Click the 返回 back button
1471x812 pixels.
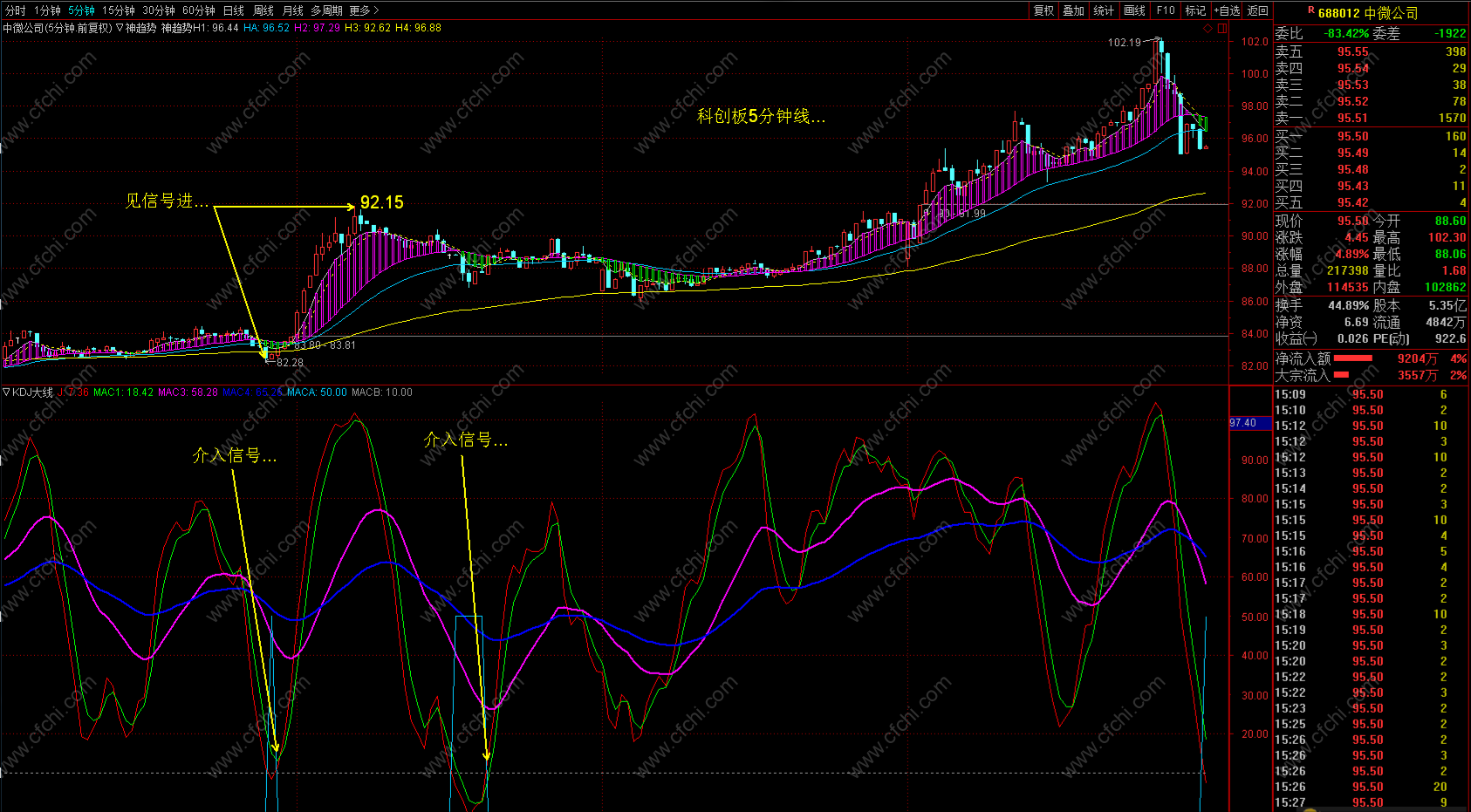(1258, 10)
